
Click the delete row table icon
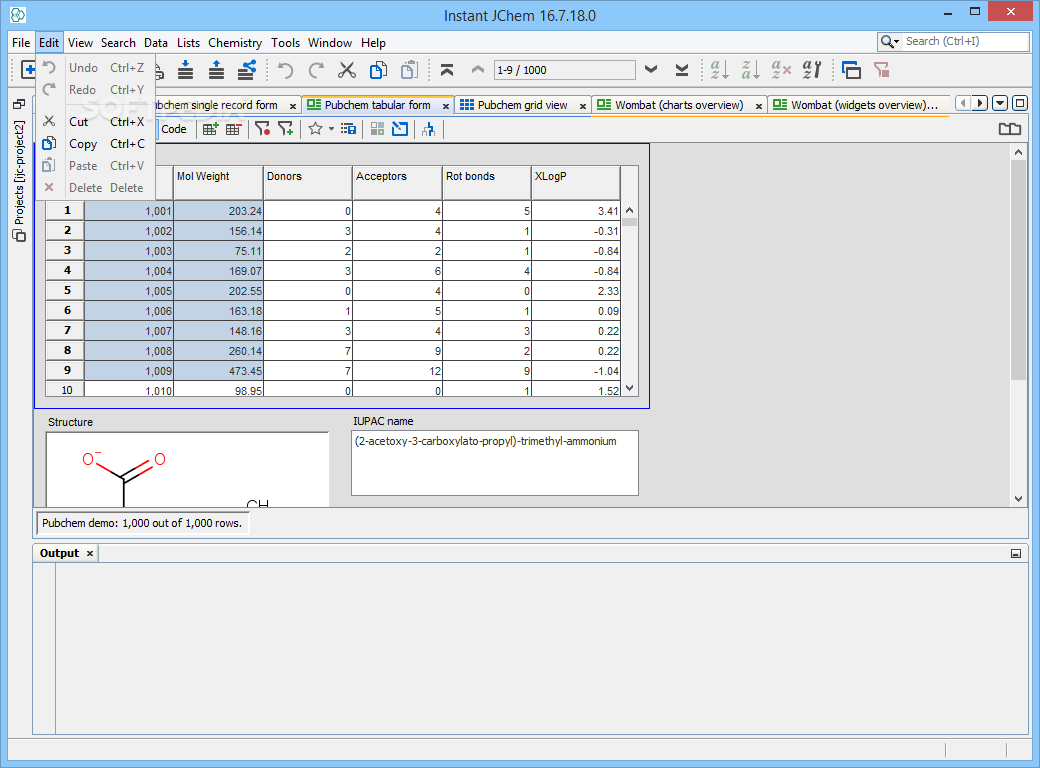pos(233,129)
